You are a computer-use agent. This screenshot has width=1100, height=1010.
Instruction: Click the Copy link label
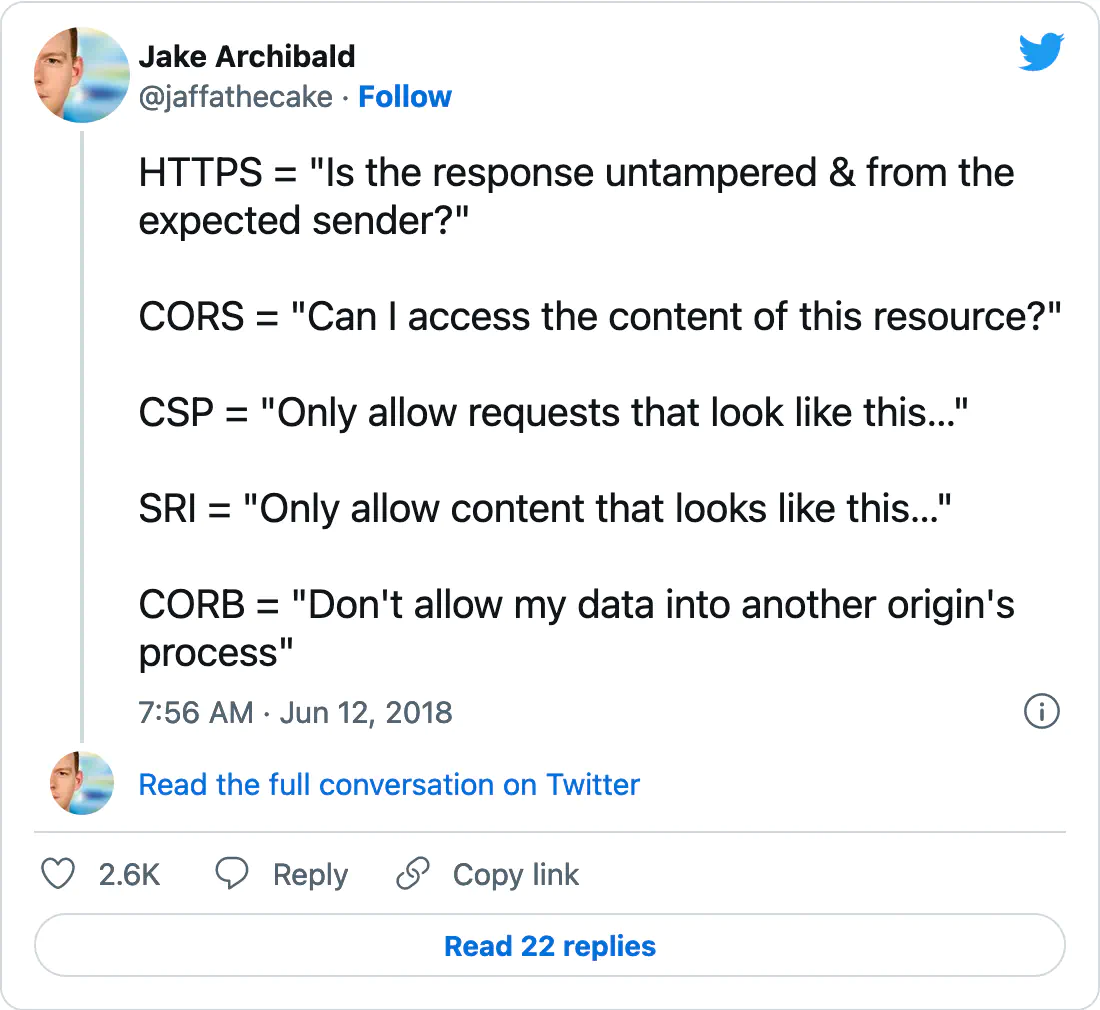516,875
